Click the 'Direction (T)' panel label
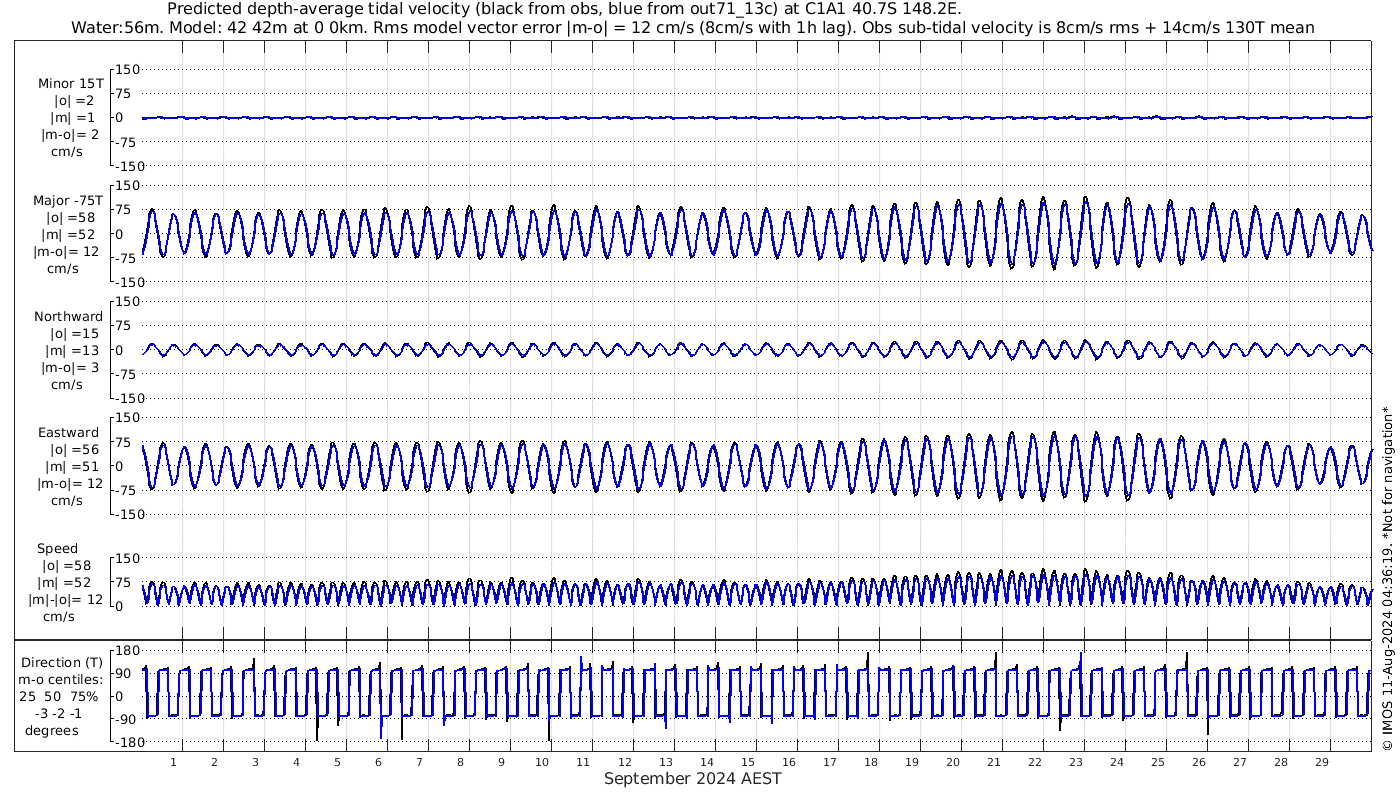 (62, 663)
